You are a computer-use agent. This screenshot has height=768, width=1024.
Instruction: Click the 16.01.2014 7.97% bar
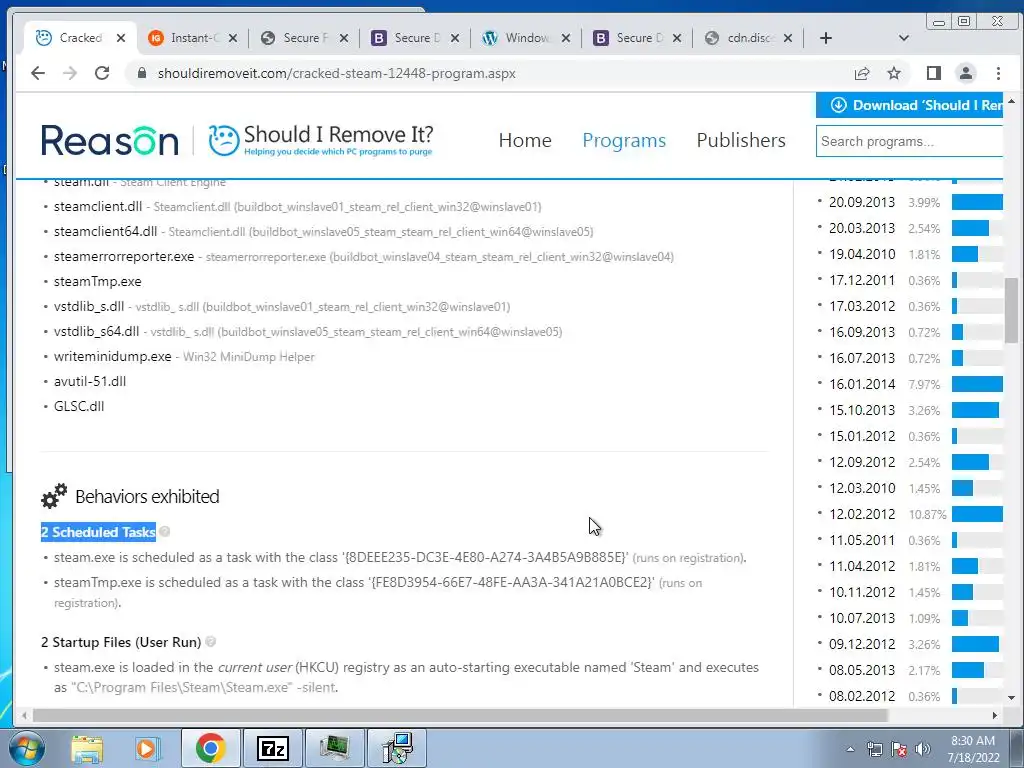click(977, 384)
